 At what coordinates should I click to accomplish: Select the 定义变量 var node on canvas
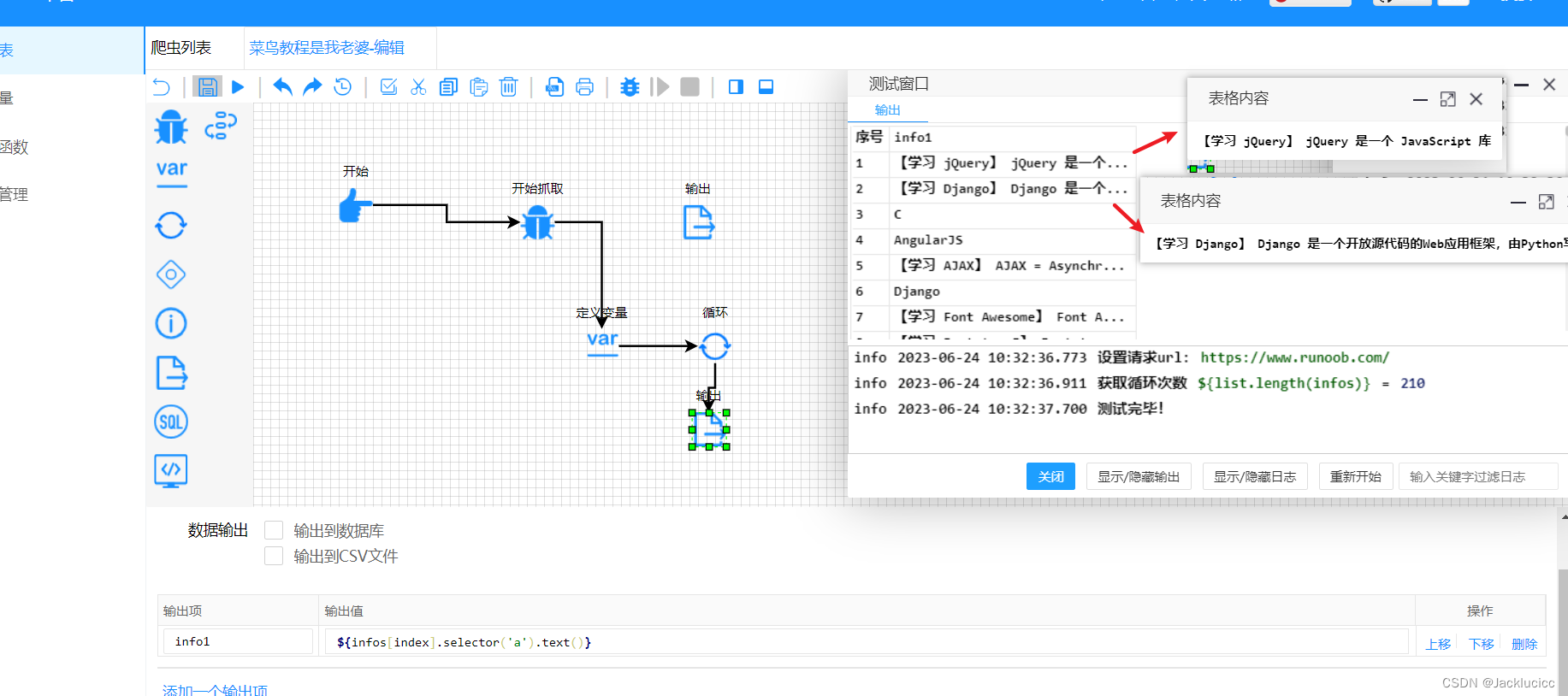click(x=602, y=342)
